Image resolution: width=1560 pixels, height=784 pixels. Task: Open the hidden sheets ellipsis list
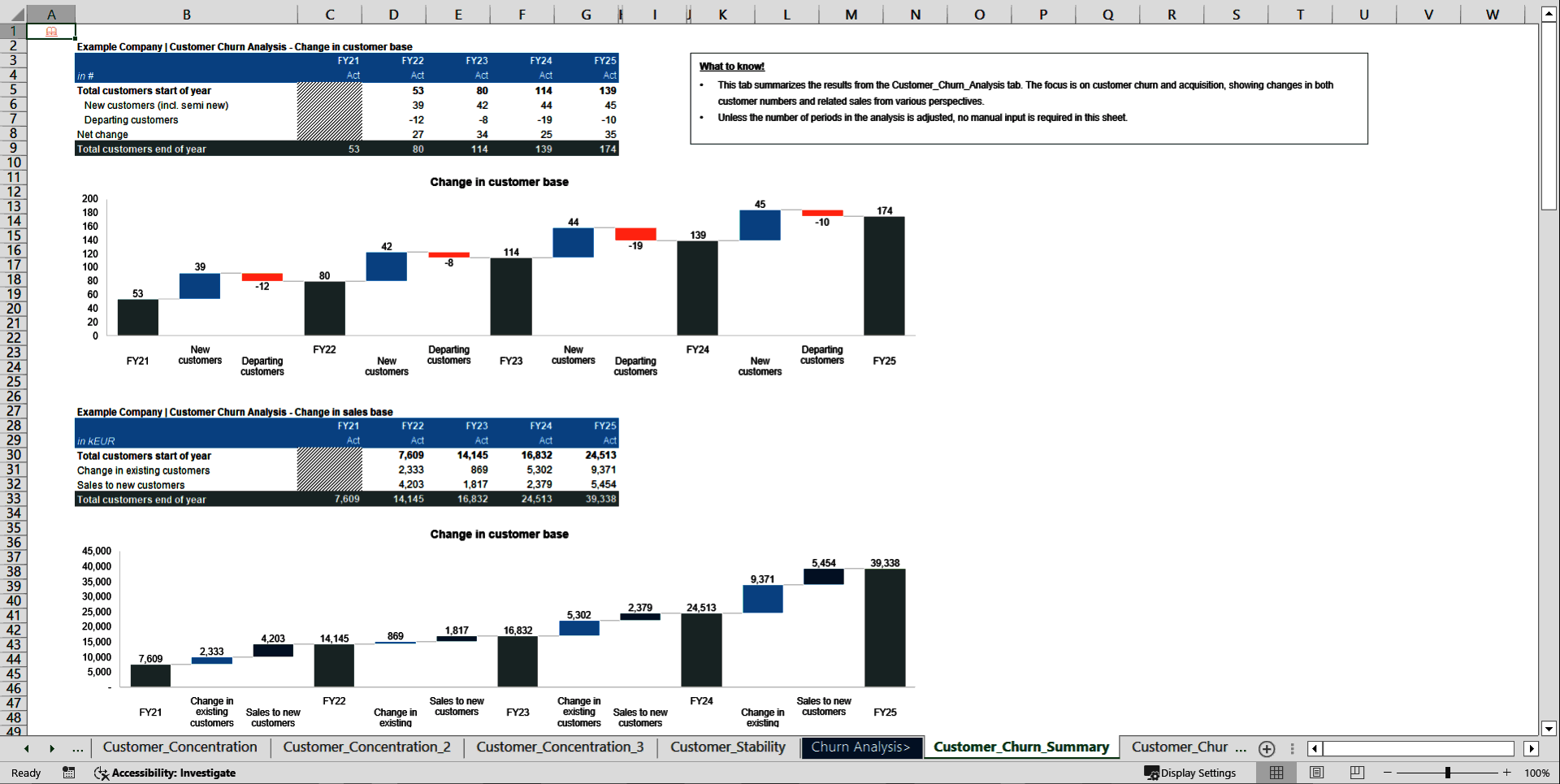78,748
